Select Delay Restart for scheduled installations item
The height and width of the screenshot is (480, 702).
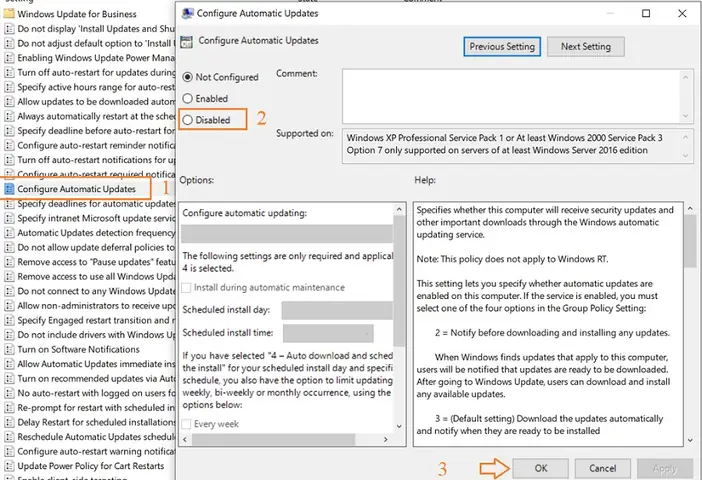(96, 422)
